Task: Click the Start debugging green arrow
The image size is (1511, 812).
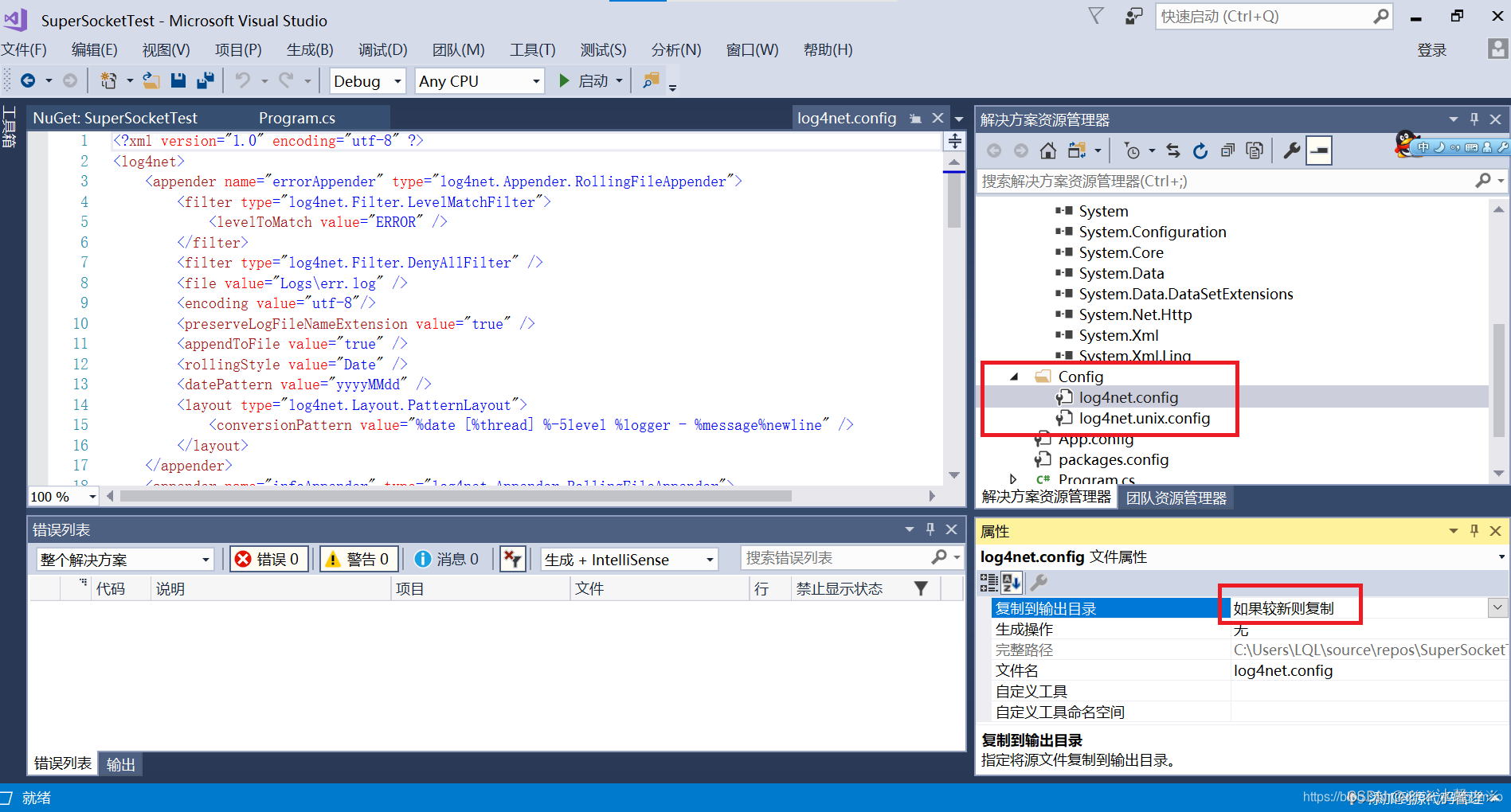Action: (x=564, y=80)
